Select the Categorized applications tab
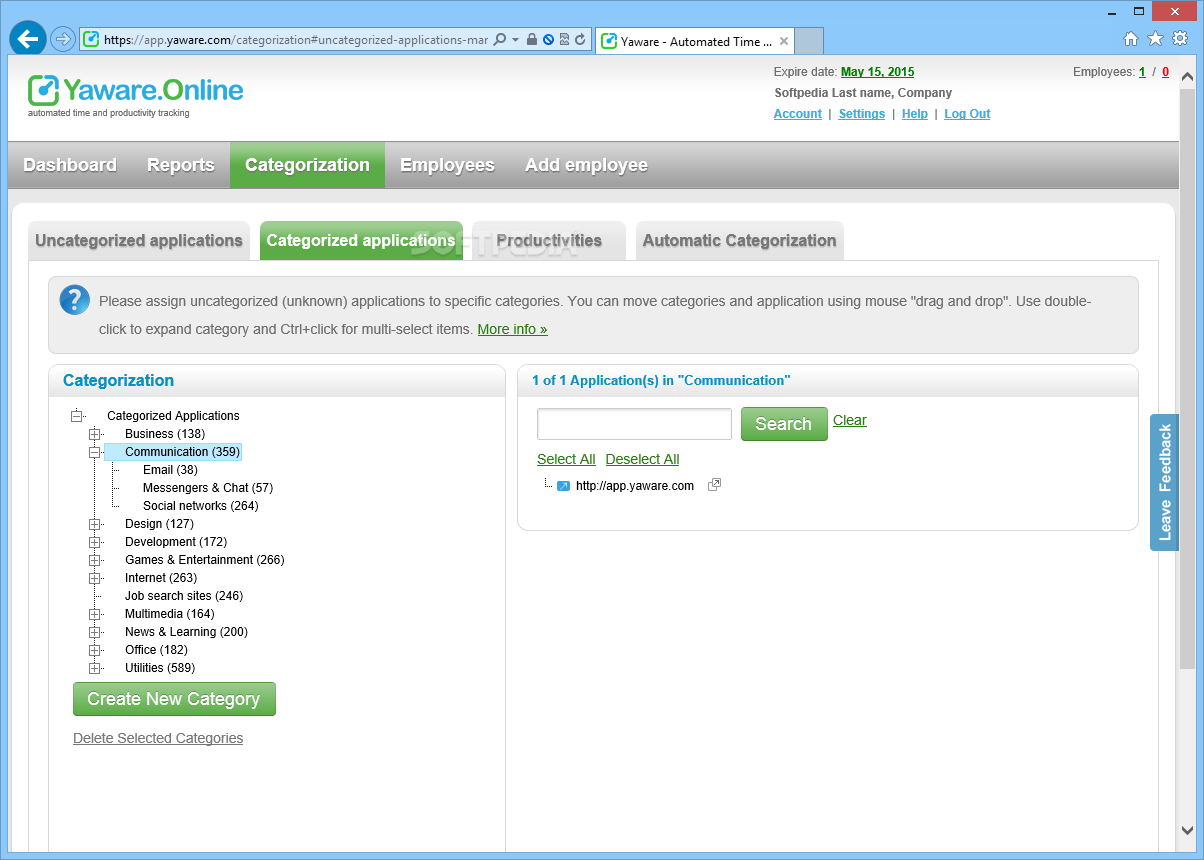The image size is (1204, 860). pyautogui.click(x=361, y=241)
